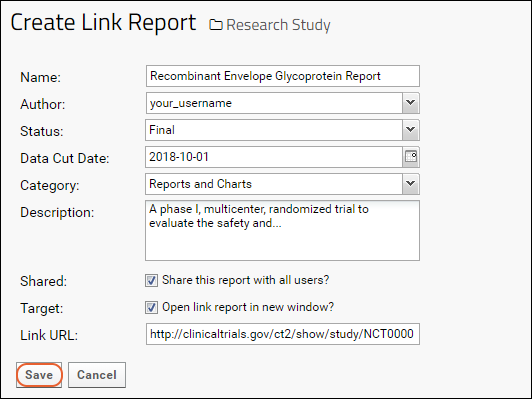Open the Research Study folder link
This screenshot has height=399, width=532.
278,25
